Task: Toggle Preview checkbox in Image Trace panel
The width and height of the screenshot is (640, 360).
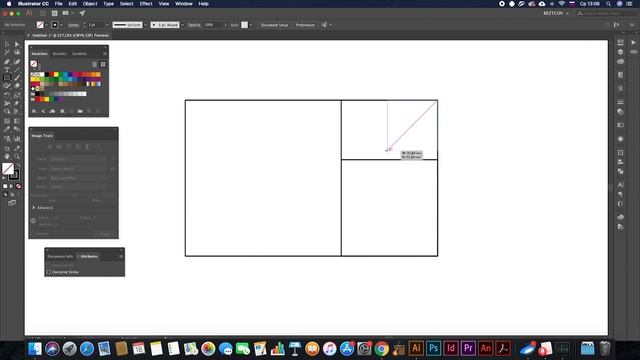Action: point(34,234)
